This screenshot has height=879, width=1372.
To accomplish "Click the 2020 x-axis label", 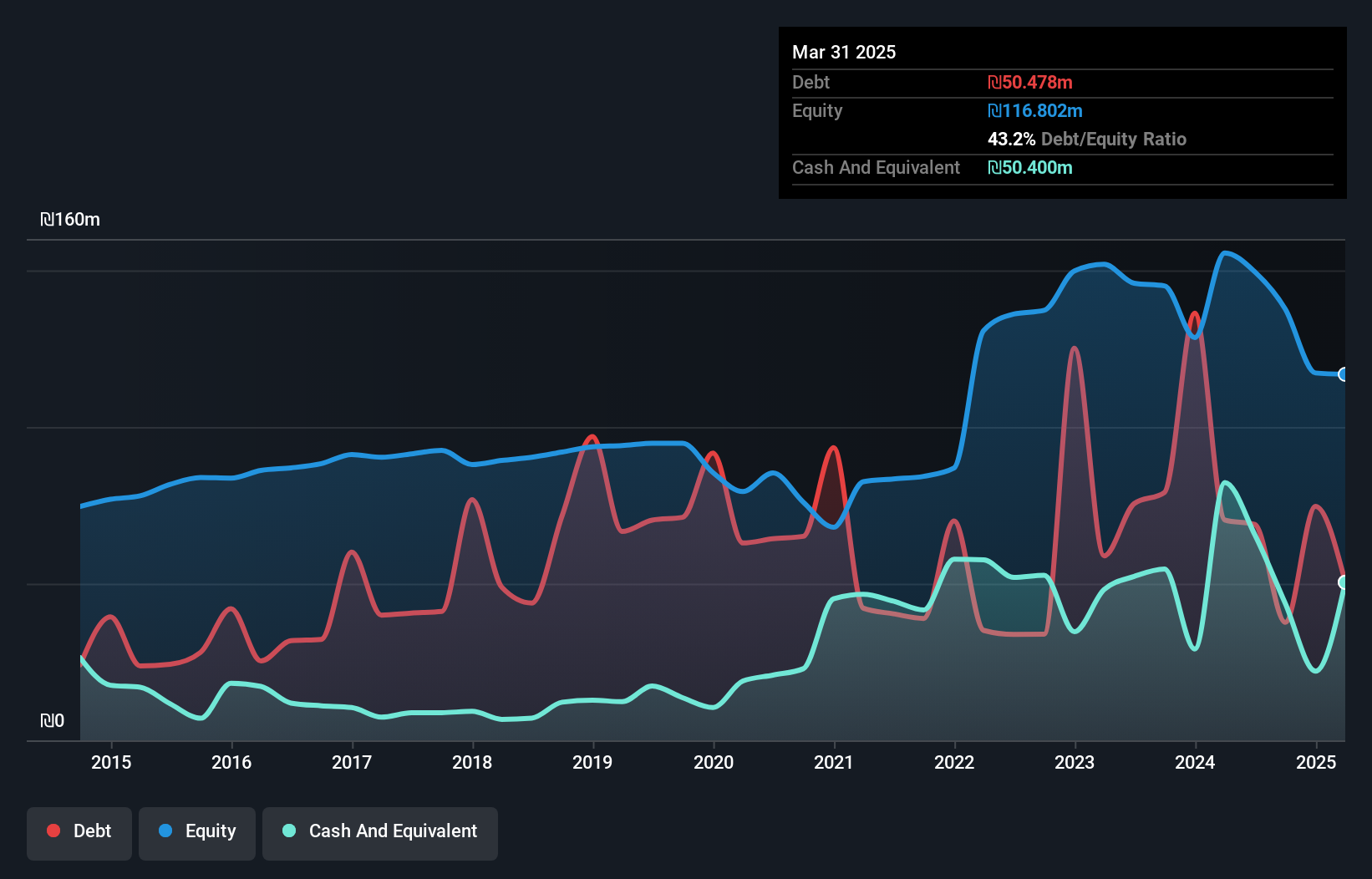I will (714, 762).
